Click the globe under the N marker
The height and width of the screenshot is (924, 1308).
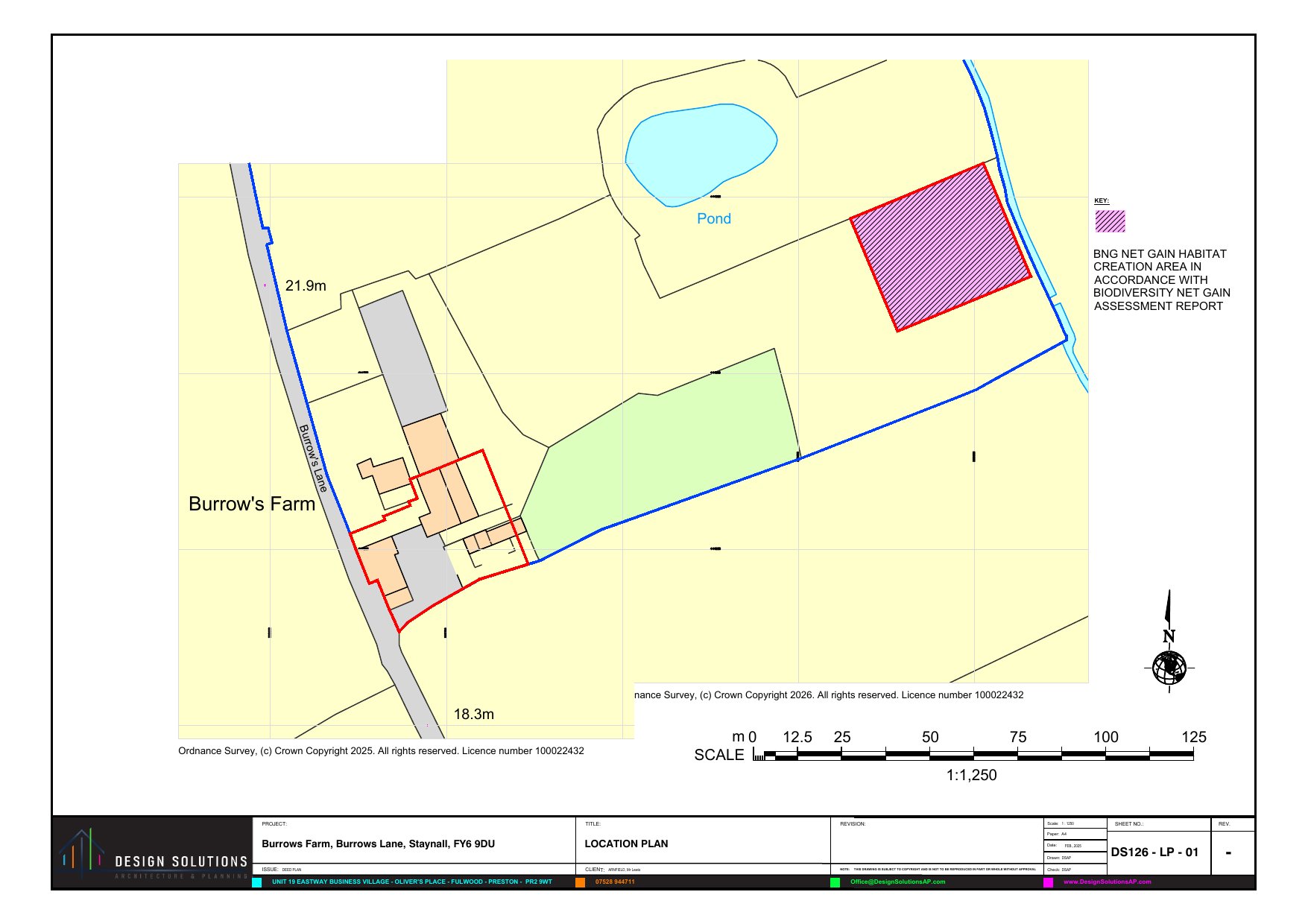click(x=1169, y=668)
